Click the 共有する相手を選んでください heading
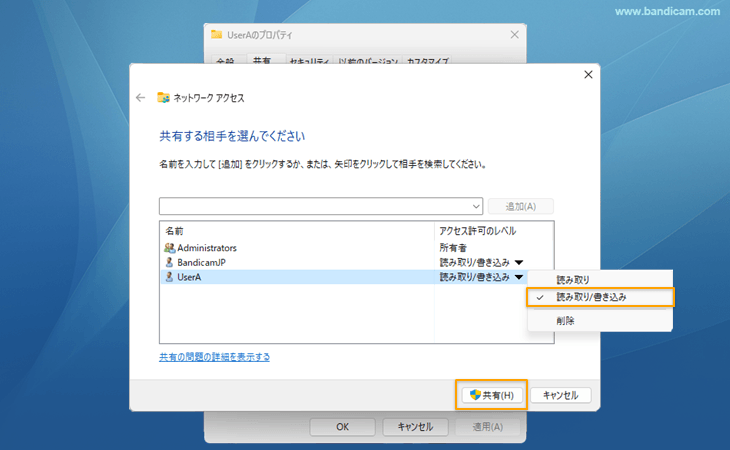 (x=232, y=136)
